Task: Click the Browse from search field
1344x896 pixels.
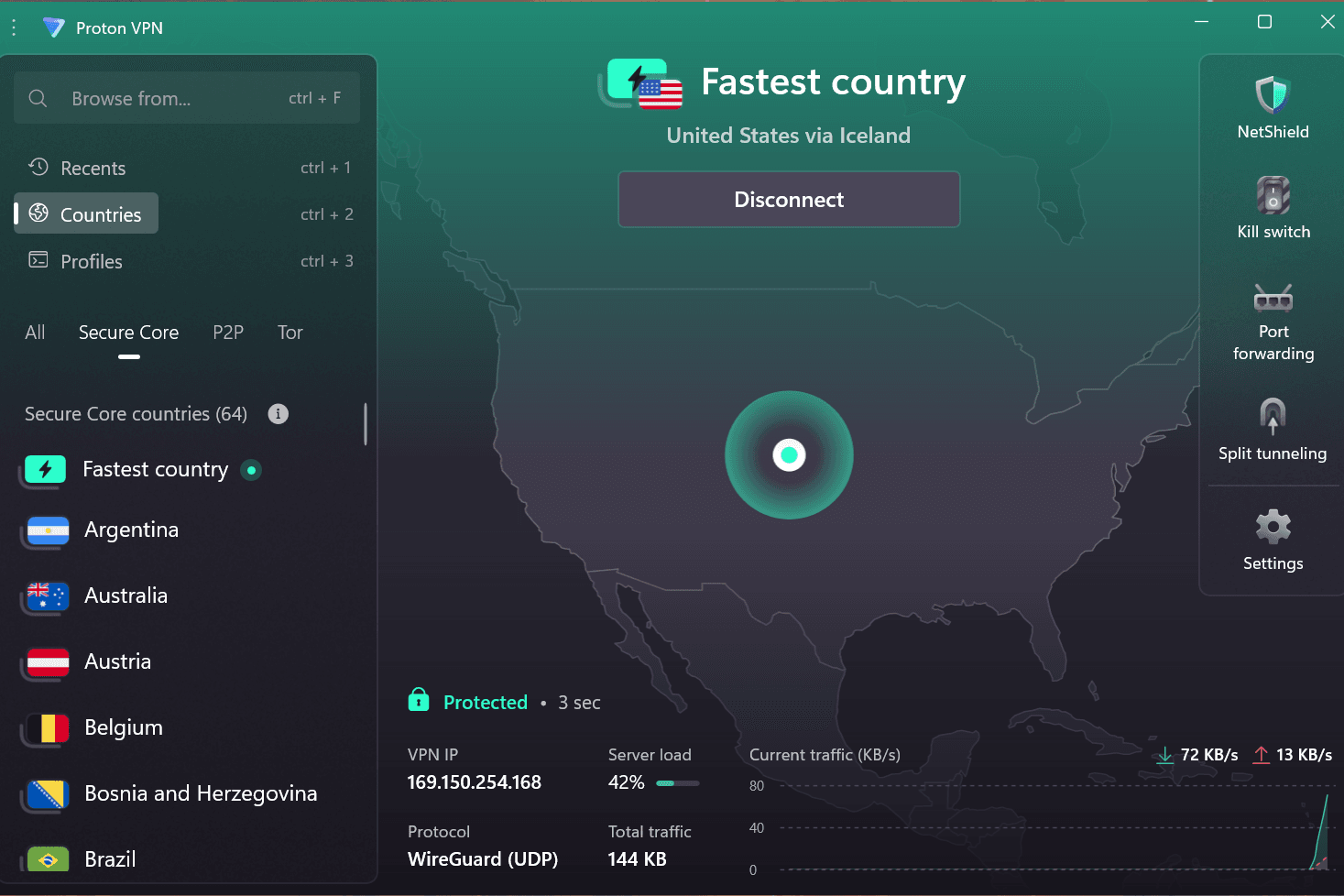Action: click(174, 99)
